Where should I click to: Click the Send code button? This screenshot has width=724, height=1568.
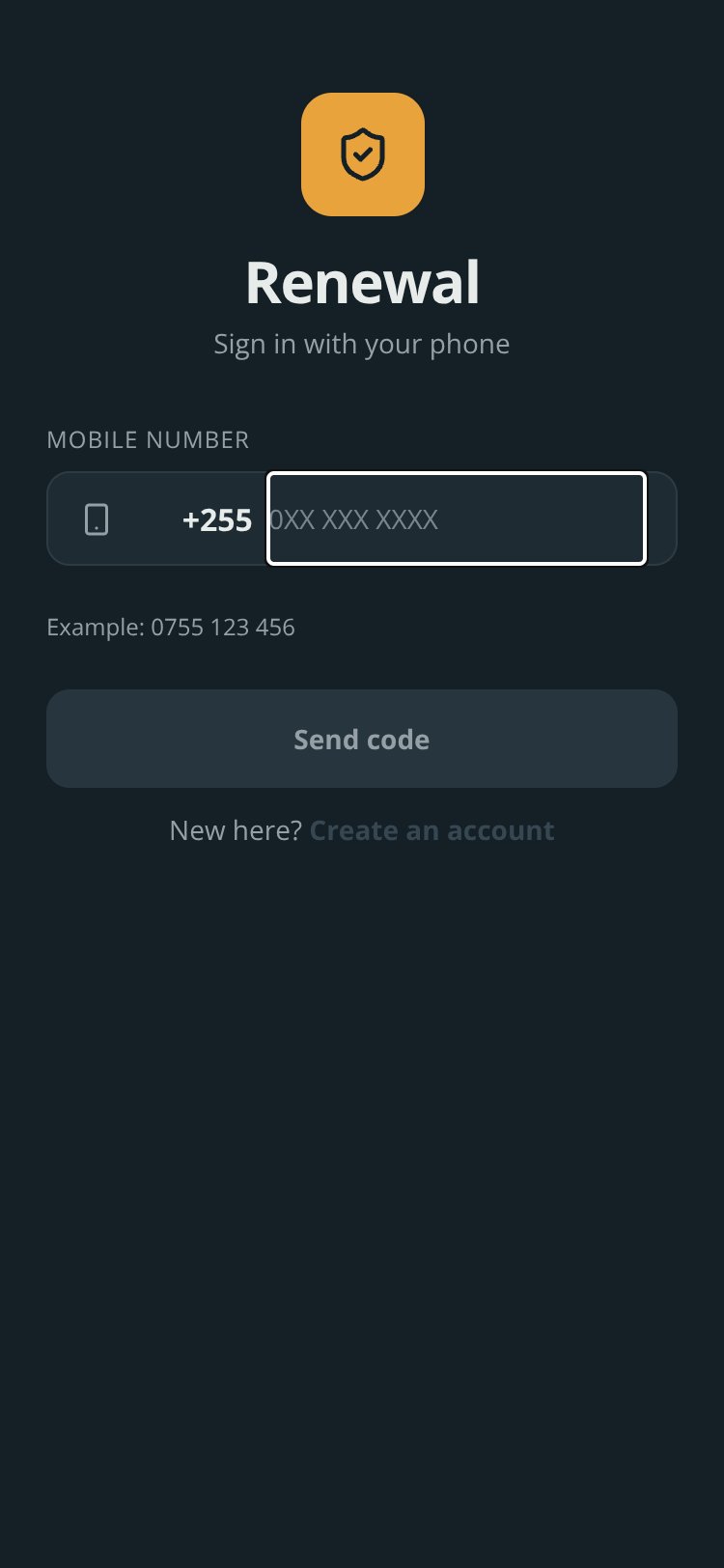(x=362, y=739)
